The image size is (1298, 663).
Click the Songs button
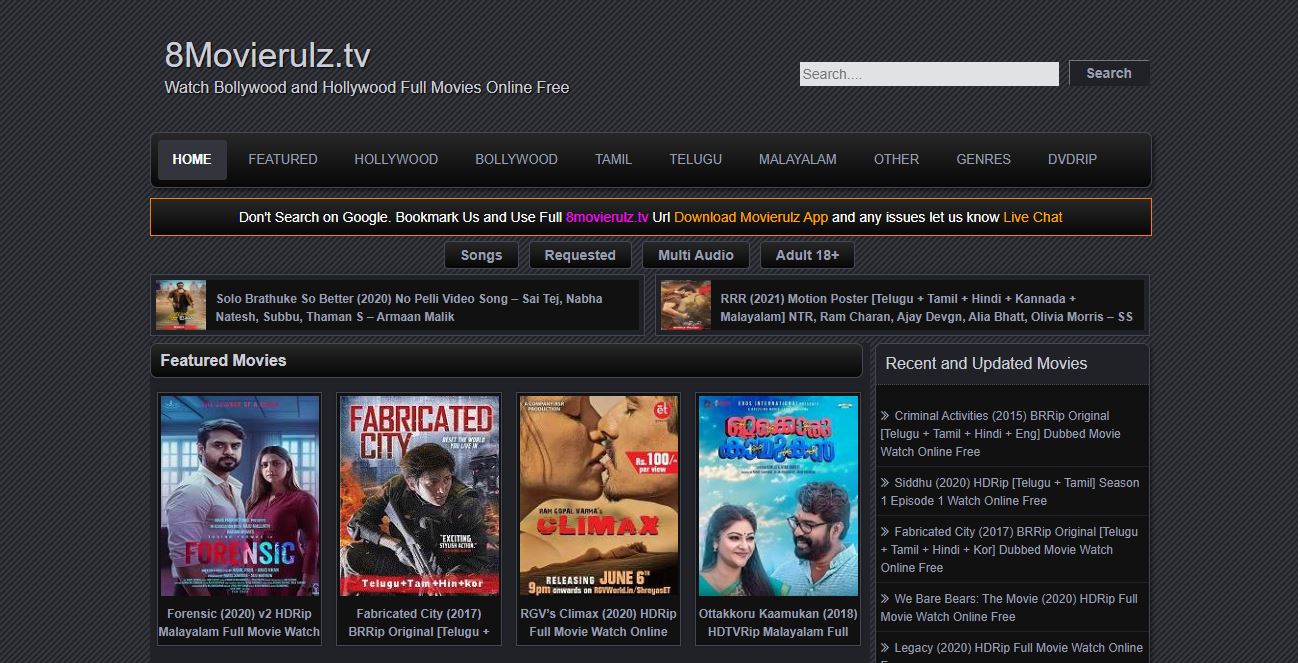pyautogui.click(x=481, y=255)
